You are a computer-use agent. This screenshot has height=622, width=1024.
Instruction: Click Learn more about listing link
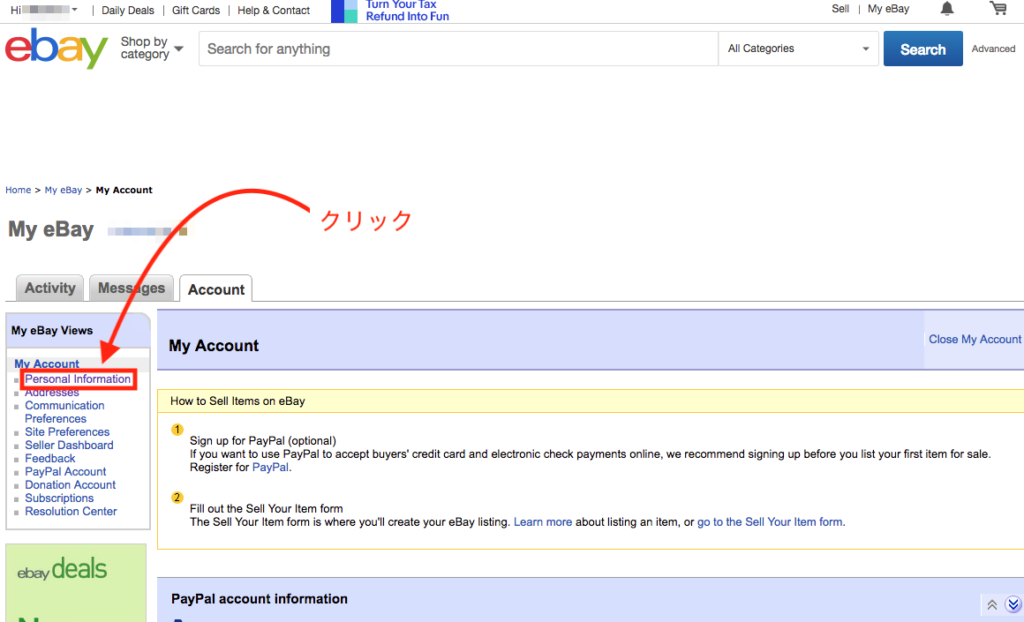543,522
